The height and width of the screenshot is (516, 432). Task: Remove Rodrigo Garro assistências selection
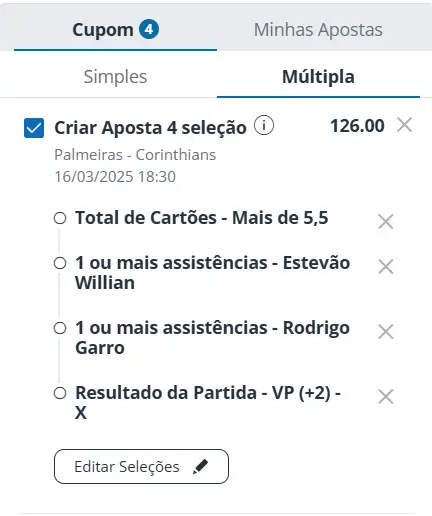[386, 332]
